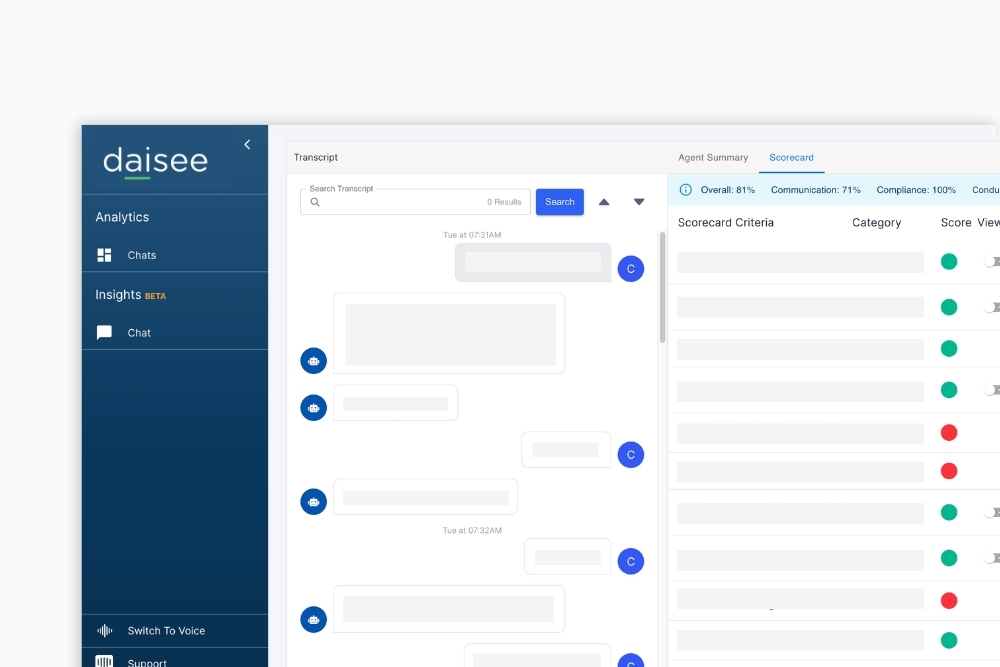Switch to the Agent Summary tab
Image resolution: width=1000 pixels, height=667 pixels.
coord(713,158)
